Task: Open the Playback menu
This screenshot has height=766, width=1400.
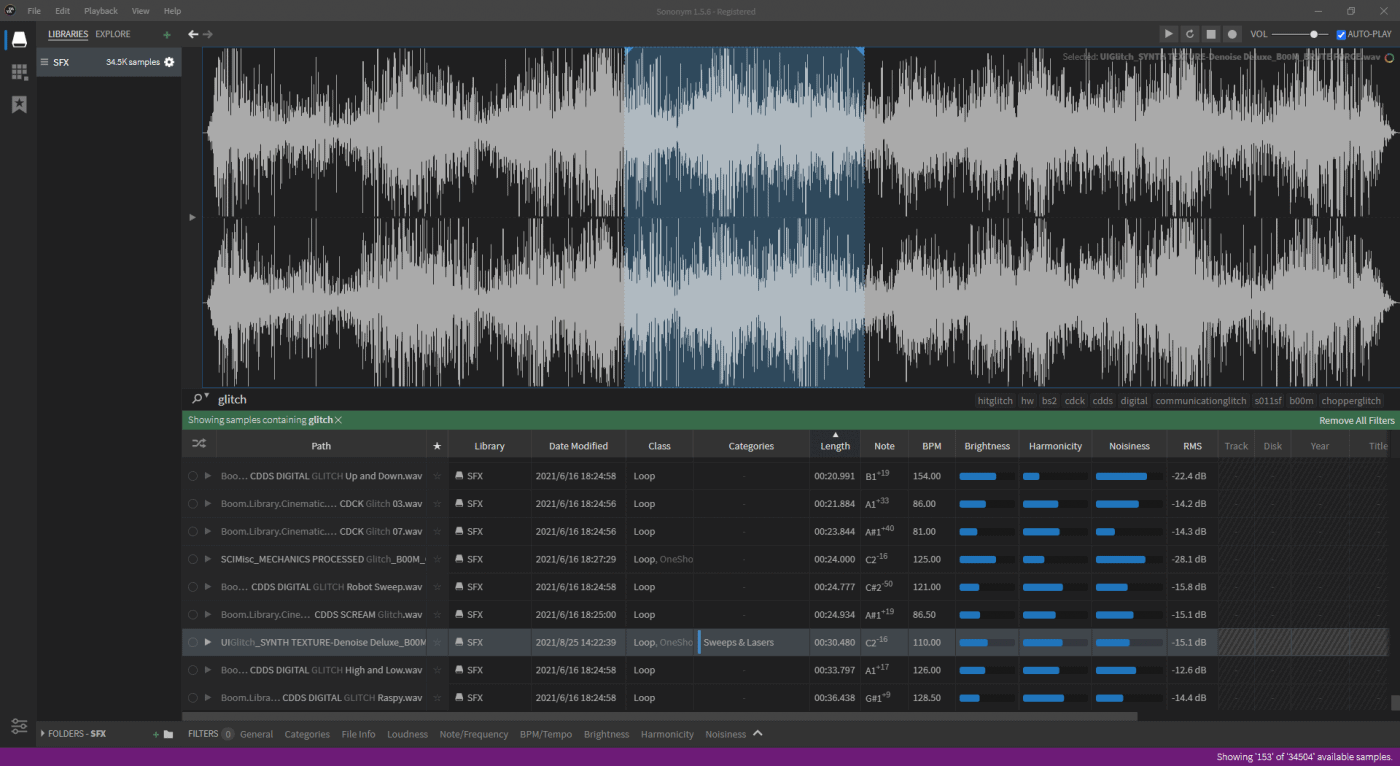Action: click(100, 11)
